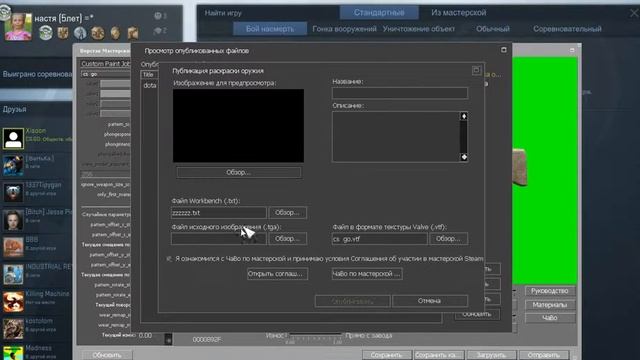Select Уничтожение объекта game mode
Screen dimensions: 640x360
(x=418, y=29)
